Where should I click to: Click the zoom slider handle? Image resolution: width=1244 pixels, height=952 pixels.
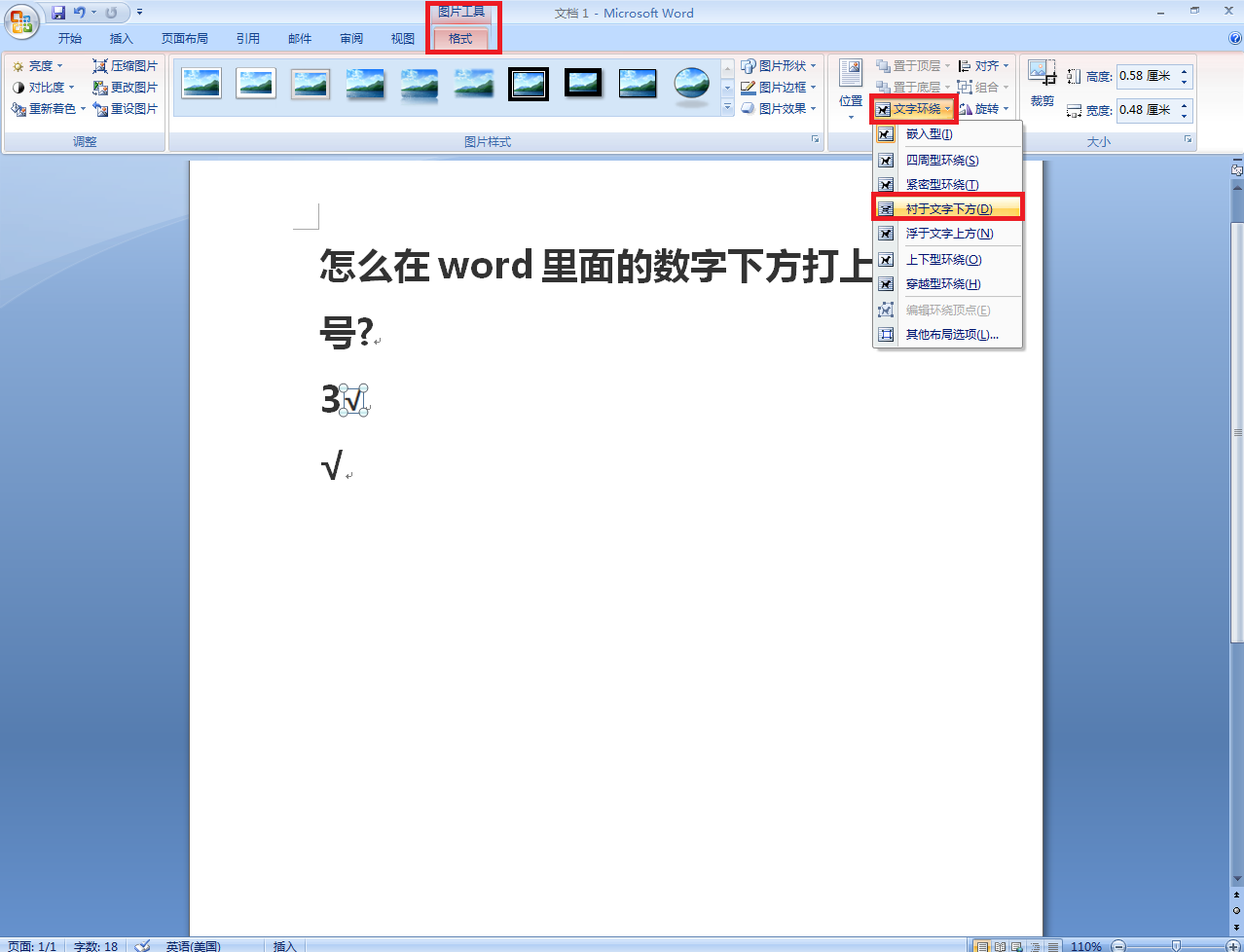1176,946
